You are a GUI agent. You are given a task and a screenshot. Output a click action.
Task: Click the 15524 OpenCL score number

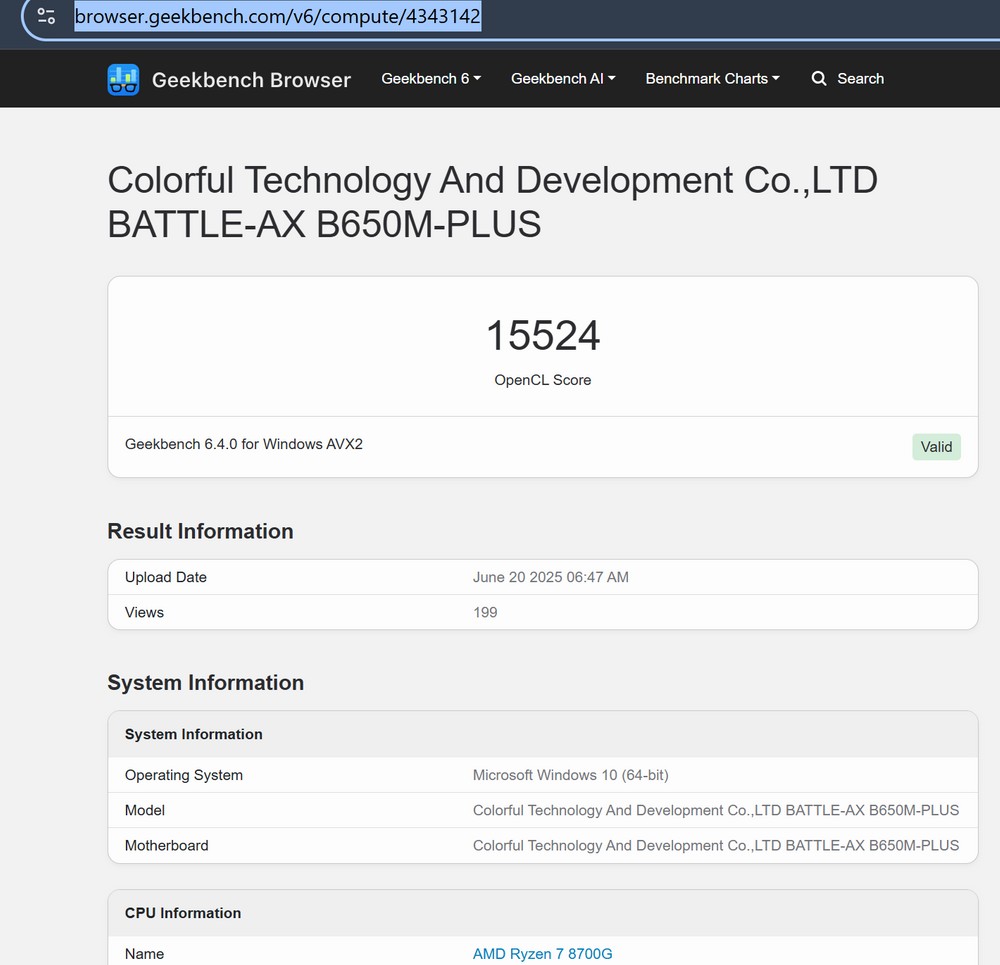click(543, 336)
